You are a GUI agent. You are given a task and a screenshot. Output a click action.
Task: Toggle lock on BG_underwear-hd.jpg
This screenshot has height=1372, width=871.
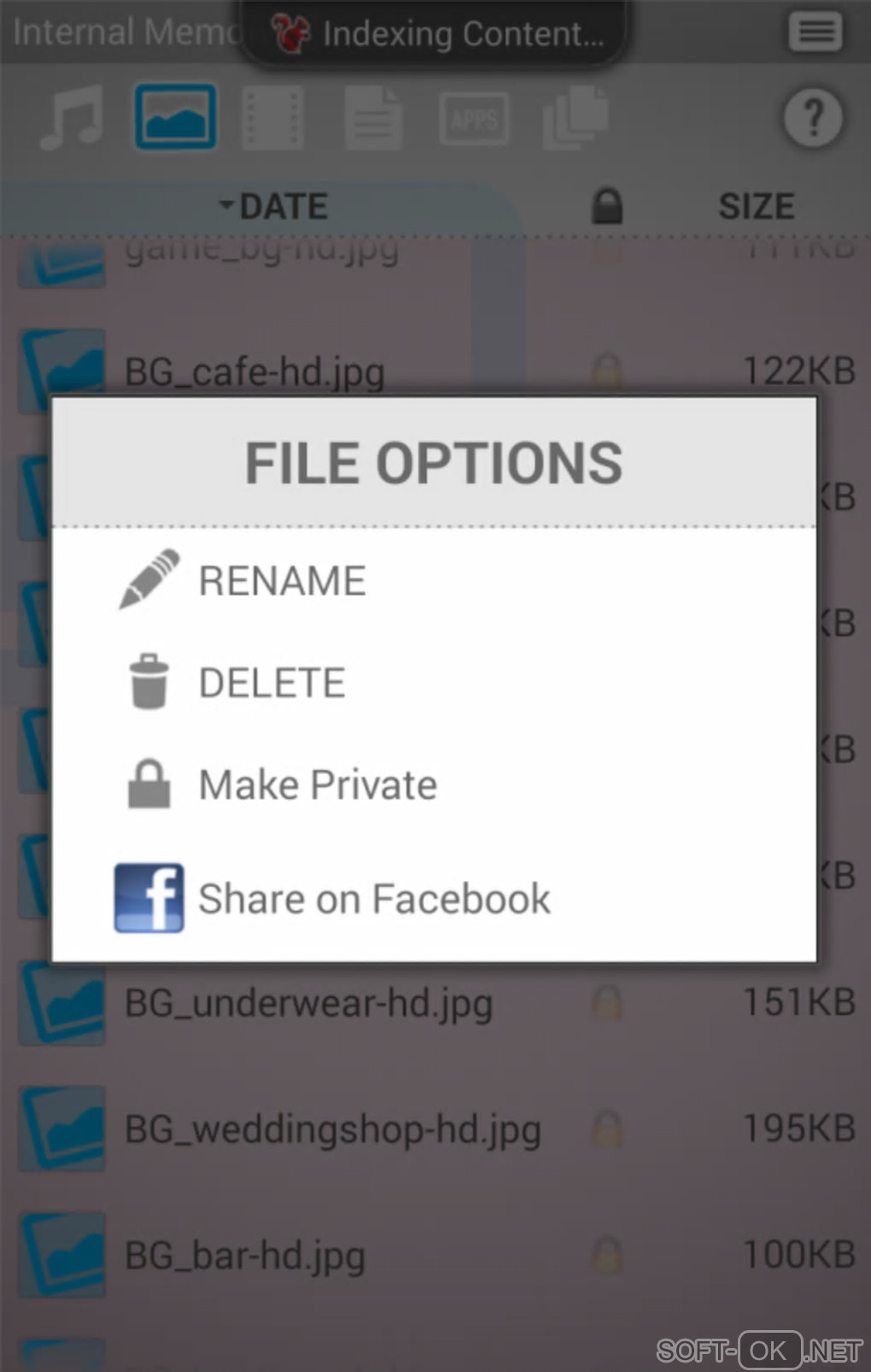coord(607,1002)
